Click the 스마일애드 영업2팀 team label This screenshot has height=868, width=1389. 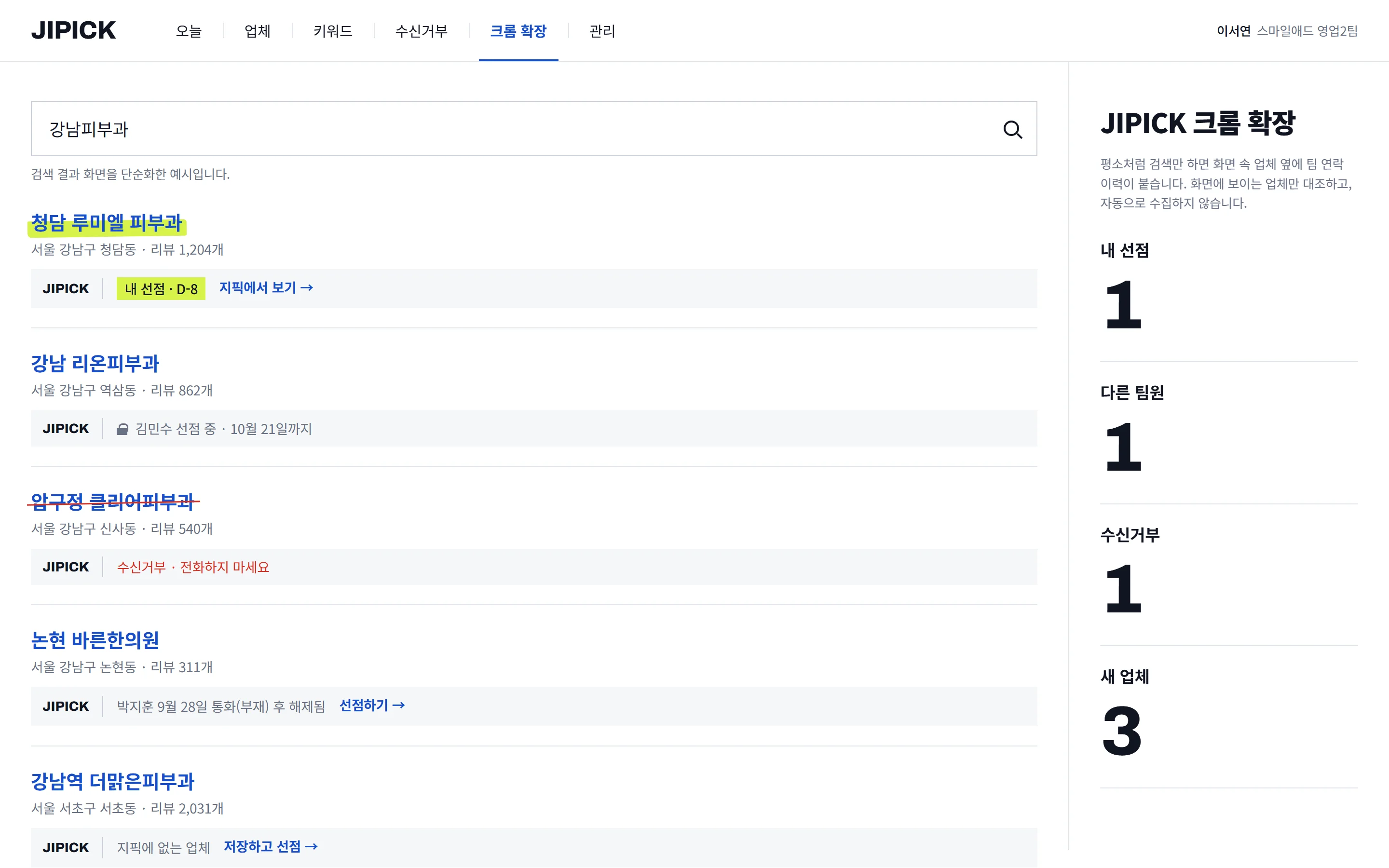pyautogui.click(x=1307, y=30)
